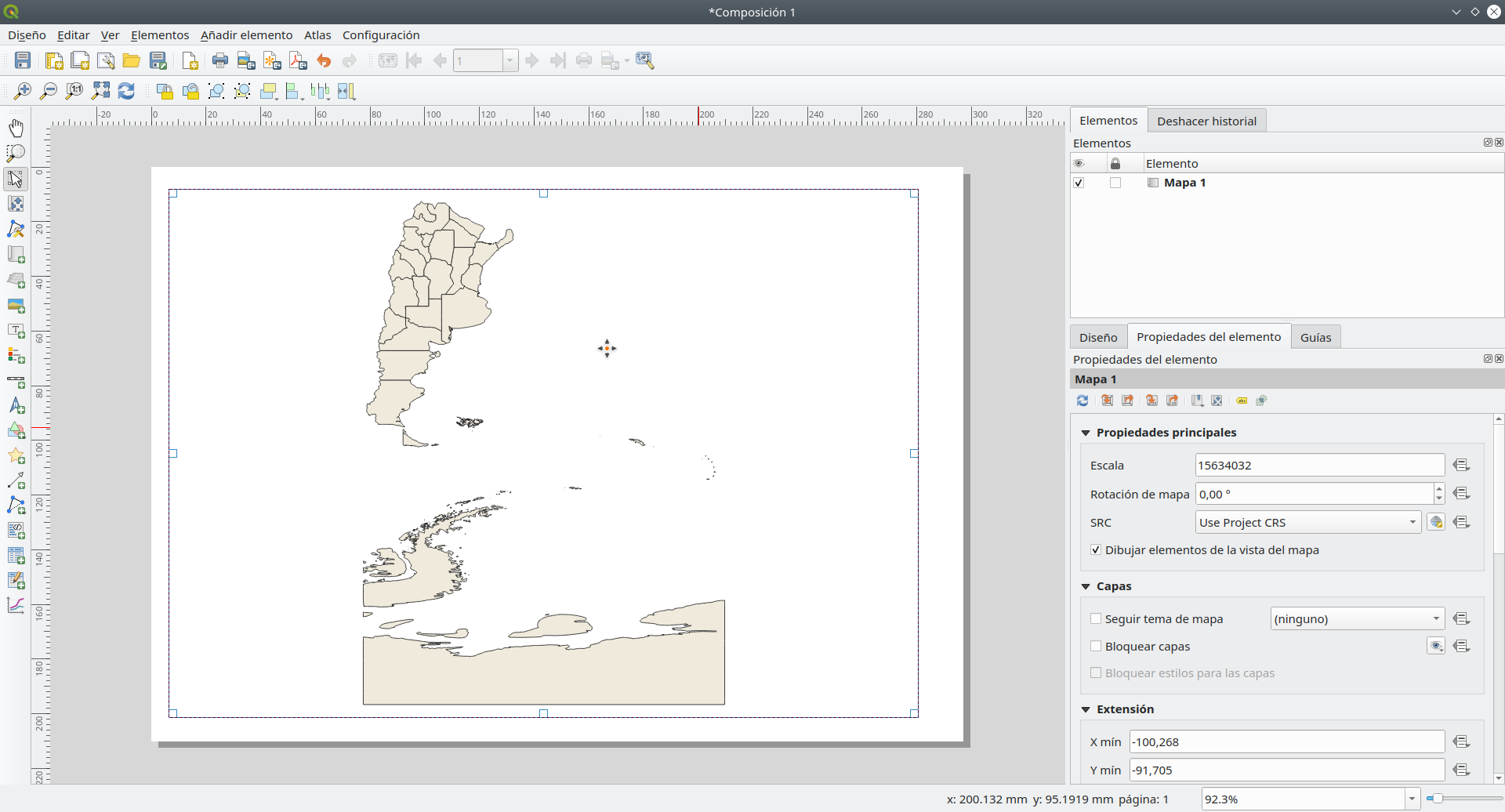The image size is (1505, 812).
Task: Update map preview in item properties
Action: pyautogui.click(x=1083, y=401)
